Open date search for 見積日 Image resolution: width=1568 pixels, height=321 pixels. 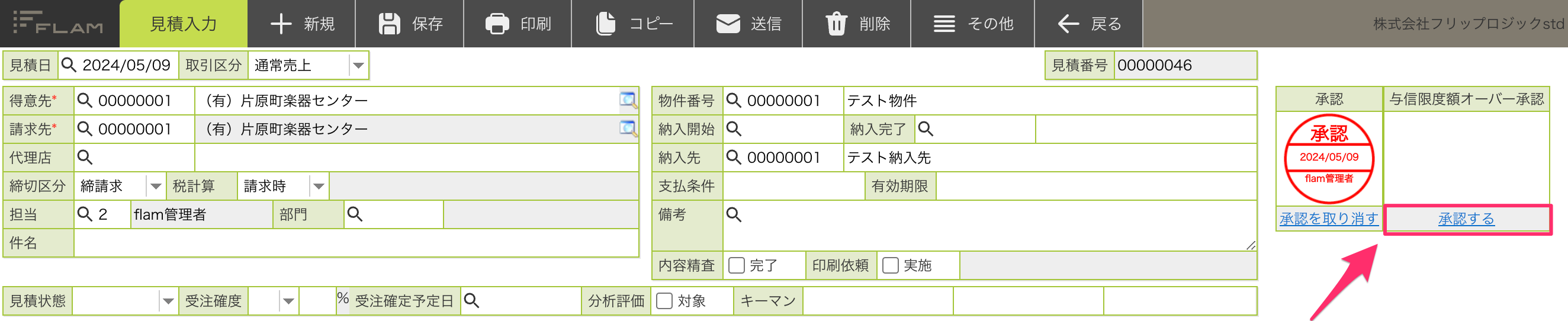69,65
